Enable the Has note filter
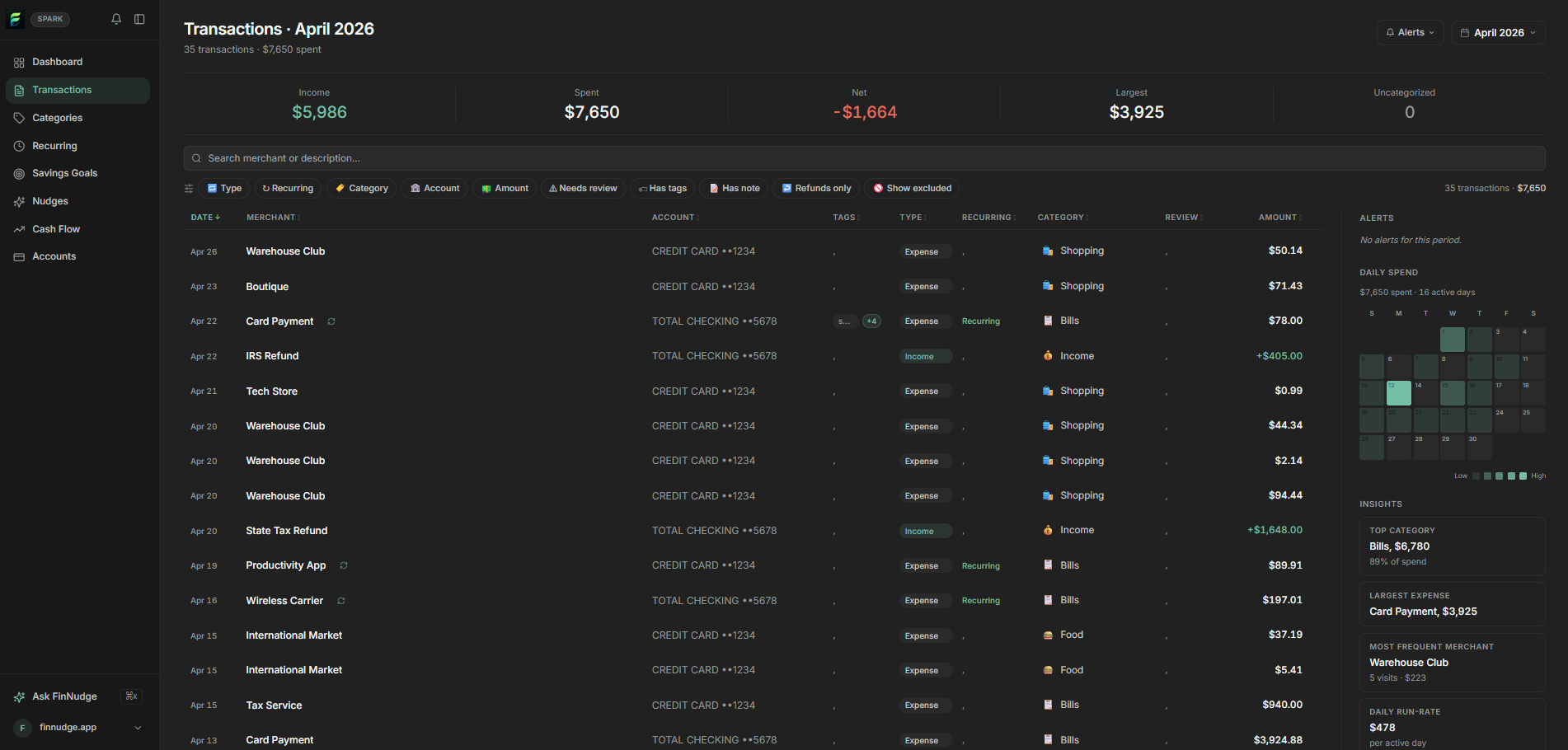Image resolution: width=1568 pixels, height=750 pixels. click(735, 189)
